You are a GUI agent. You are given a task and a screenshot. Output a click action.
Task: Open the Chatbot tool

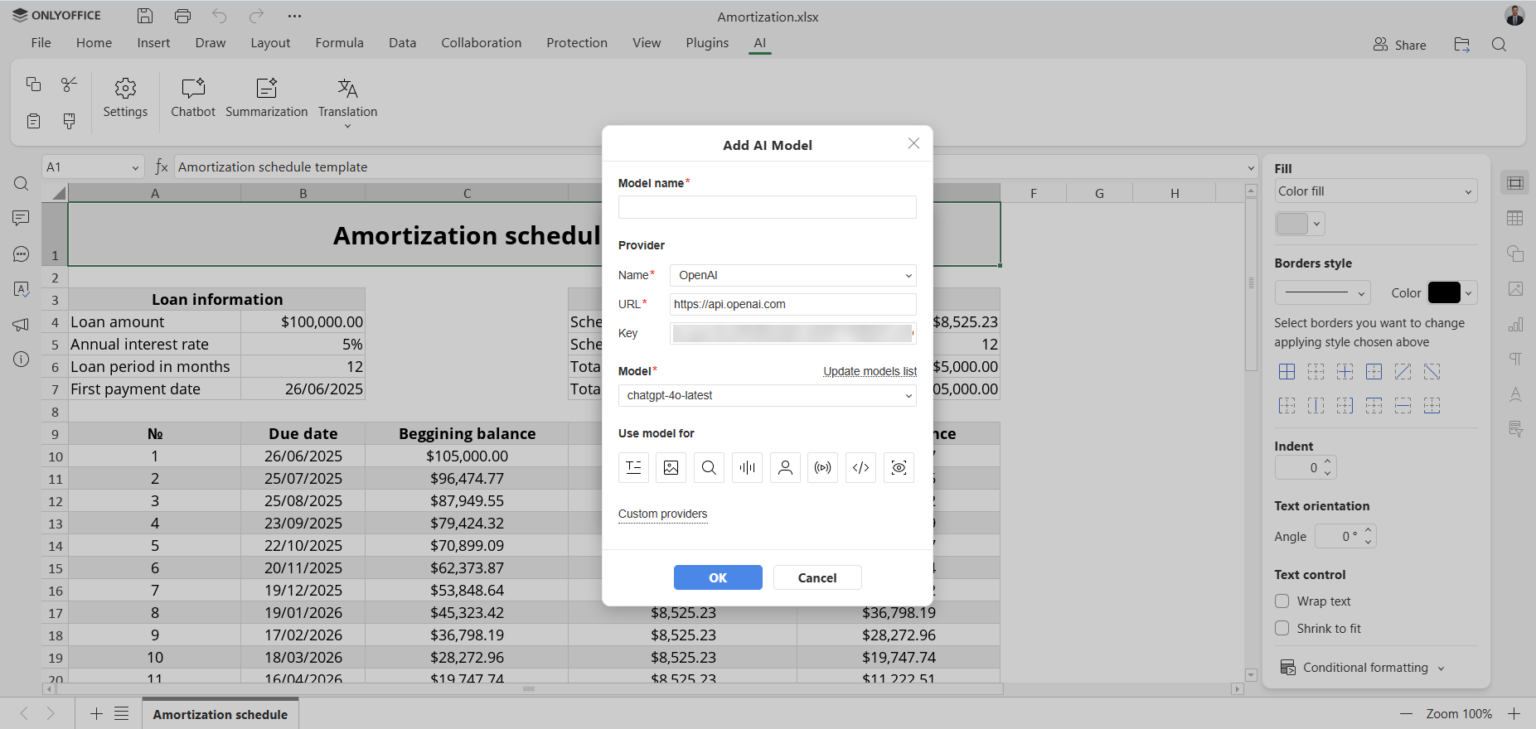(193, 98)
